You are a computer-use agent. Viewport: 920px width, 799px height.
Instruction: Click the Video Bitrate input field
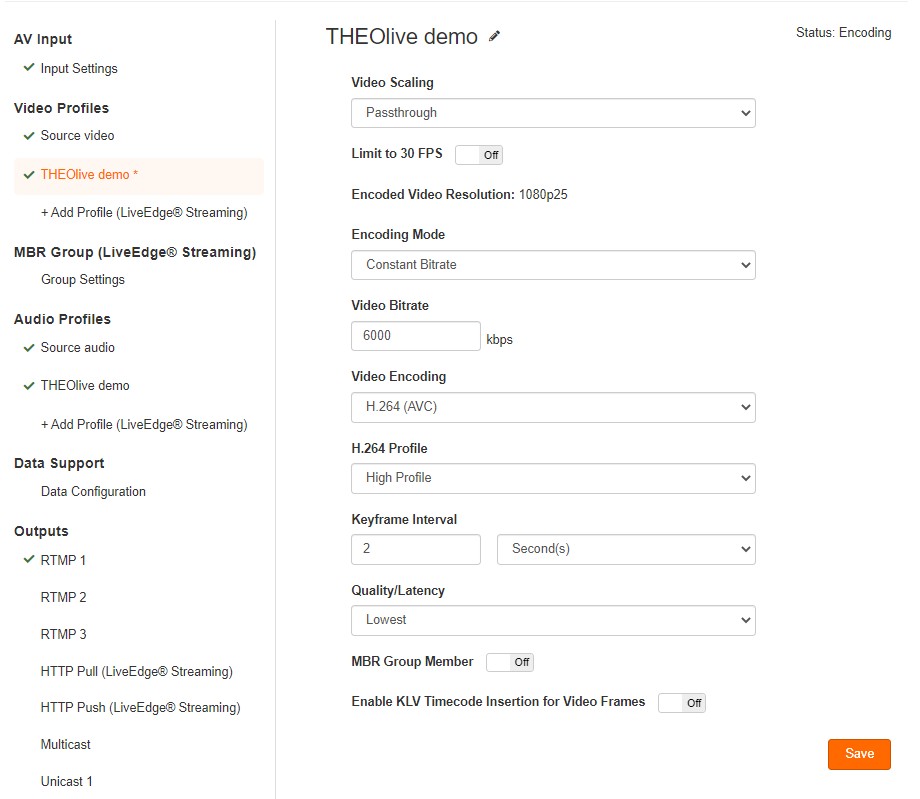pos(416,336)
